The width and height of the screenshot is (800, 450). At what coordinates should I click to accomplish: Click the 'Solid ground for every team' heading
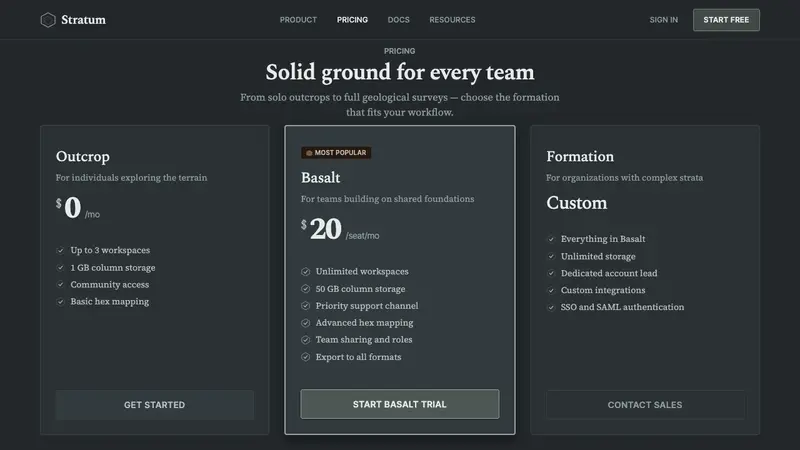point(400,72)
